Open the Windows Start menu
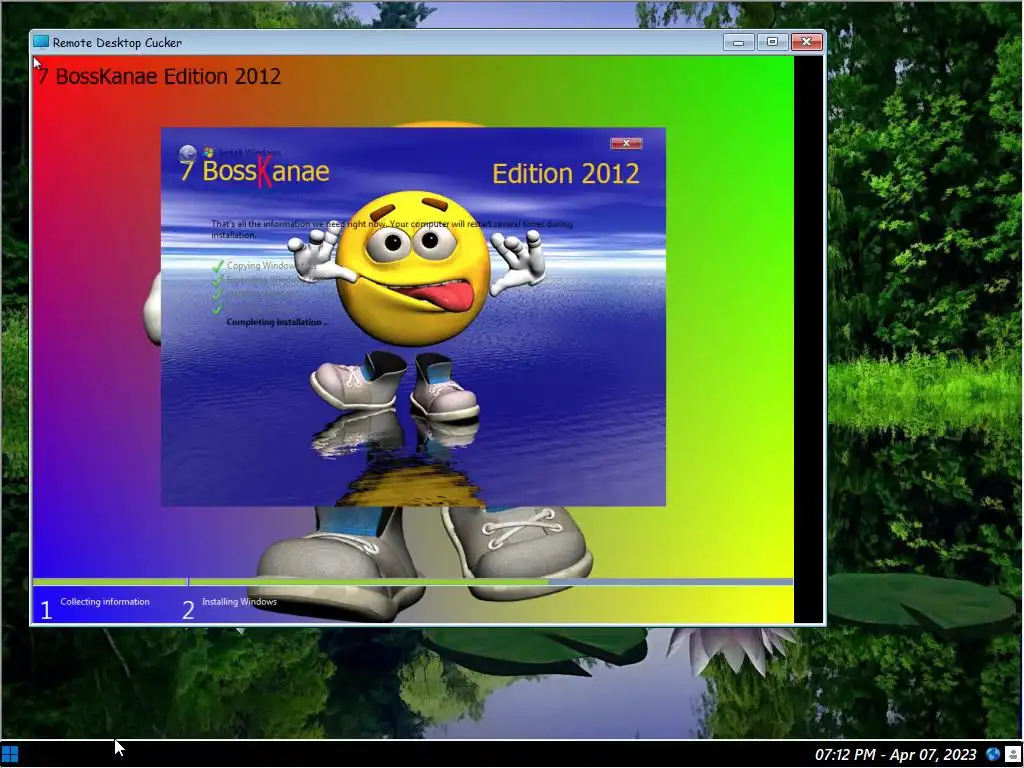 tap(10, 756)
